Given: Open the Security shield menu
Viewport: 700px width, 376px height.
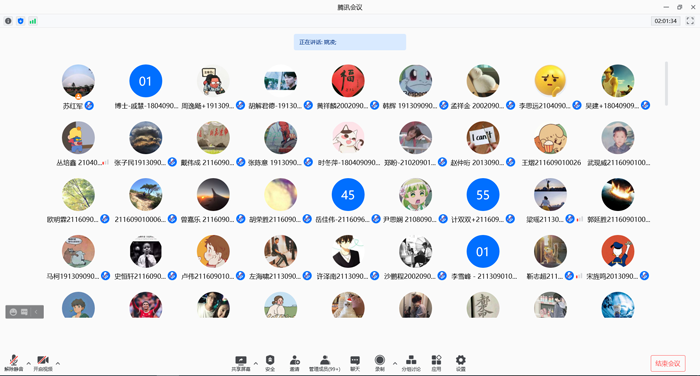Looking at the screenshot, I should (x=270, y=363).
